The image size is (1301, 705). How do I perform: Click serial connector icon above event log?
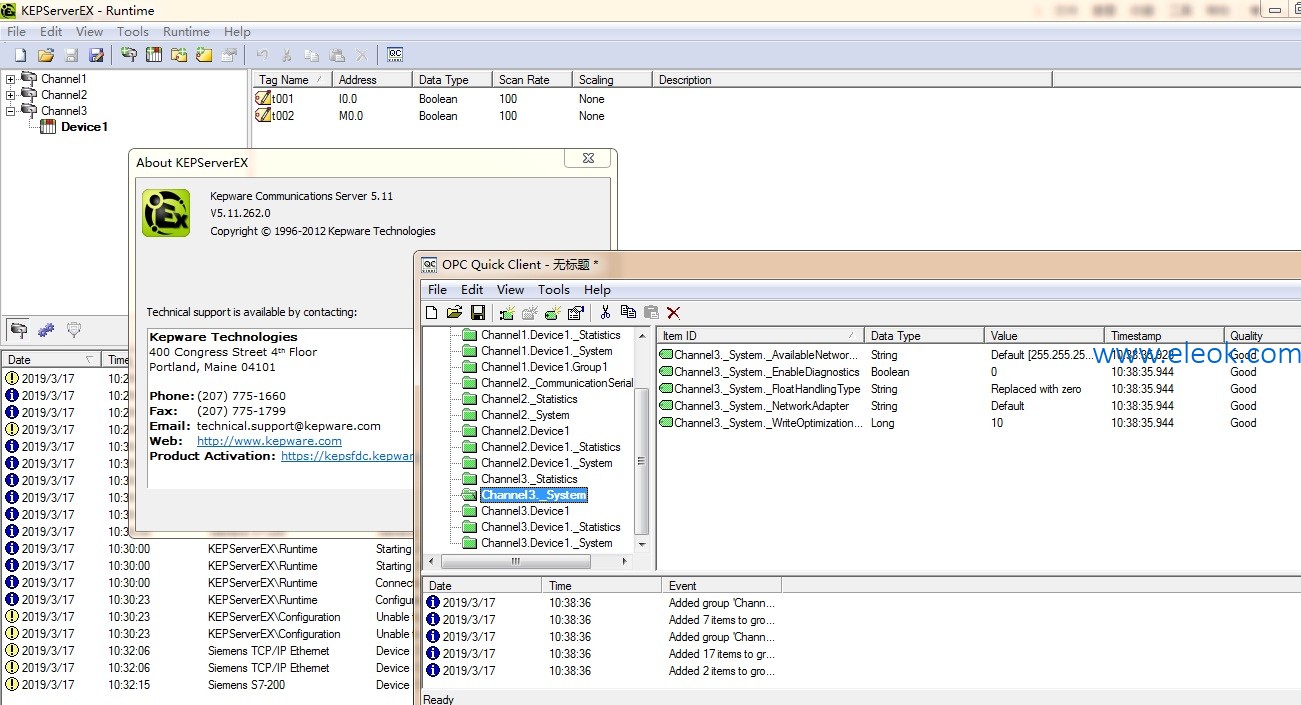tap(73, 330)
